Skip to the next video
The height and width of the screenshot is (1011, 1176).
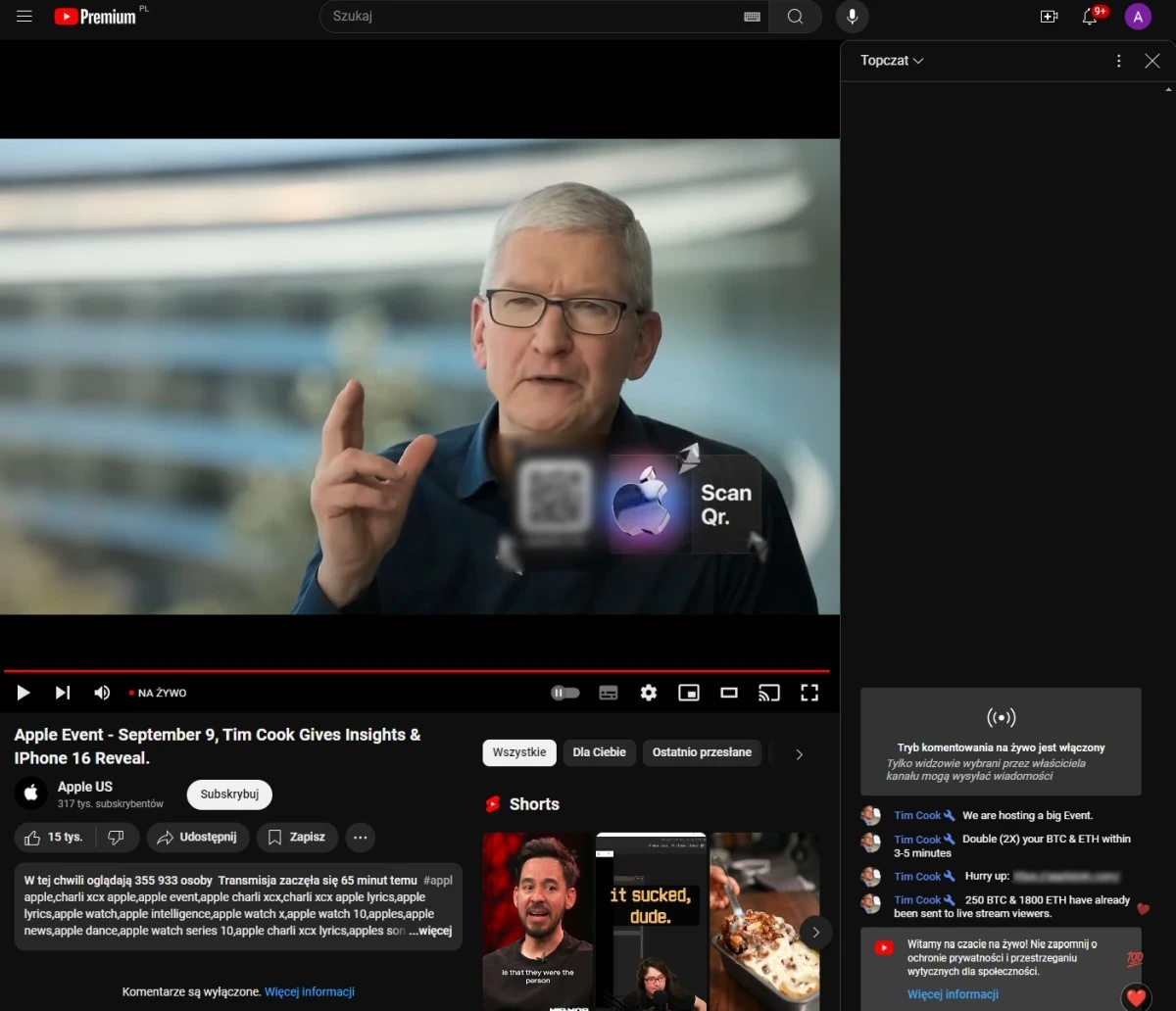(x=62, y=693)
